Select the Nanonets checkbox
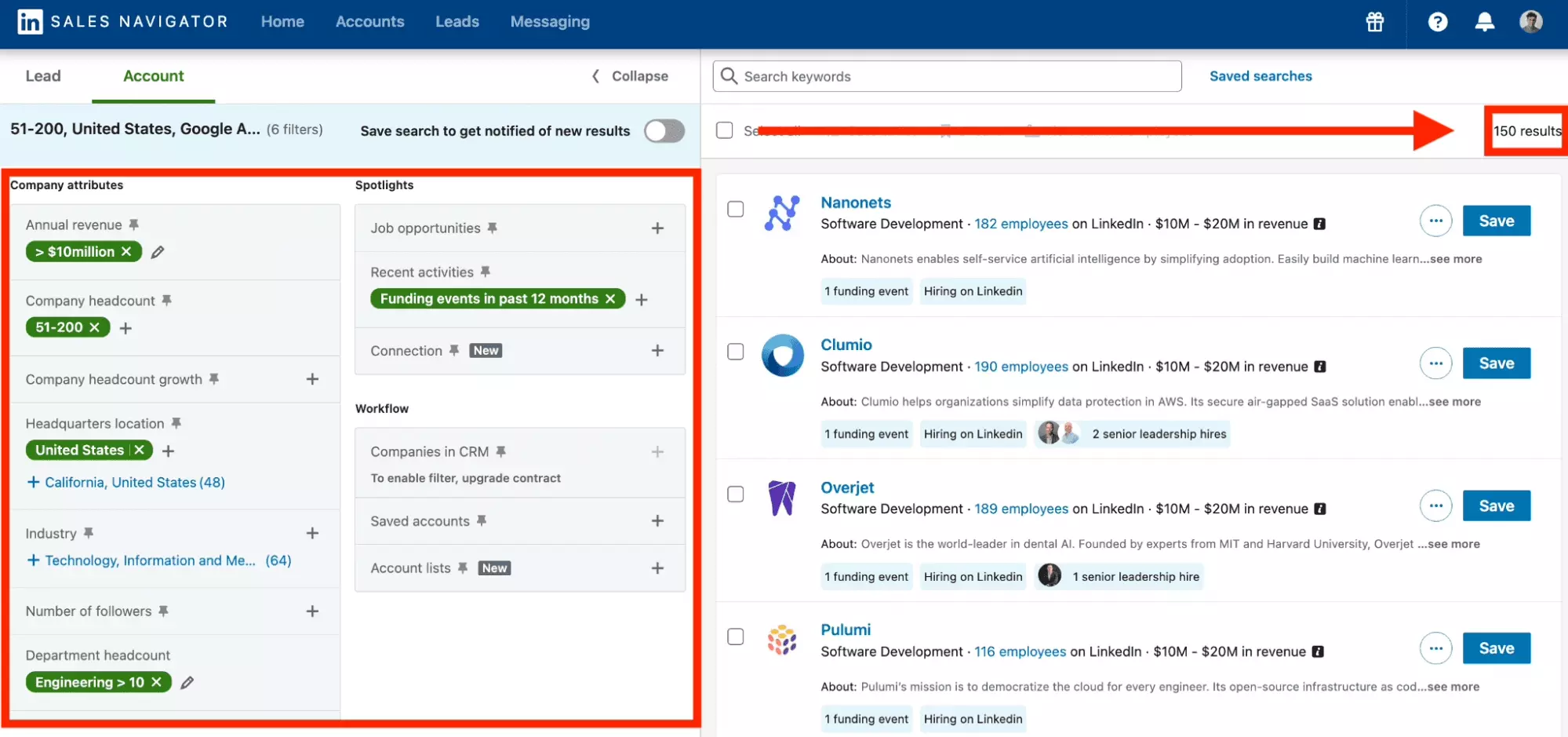The image size is (1568, 737). (x=735, y=209)
